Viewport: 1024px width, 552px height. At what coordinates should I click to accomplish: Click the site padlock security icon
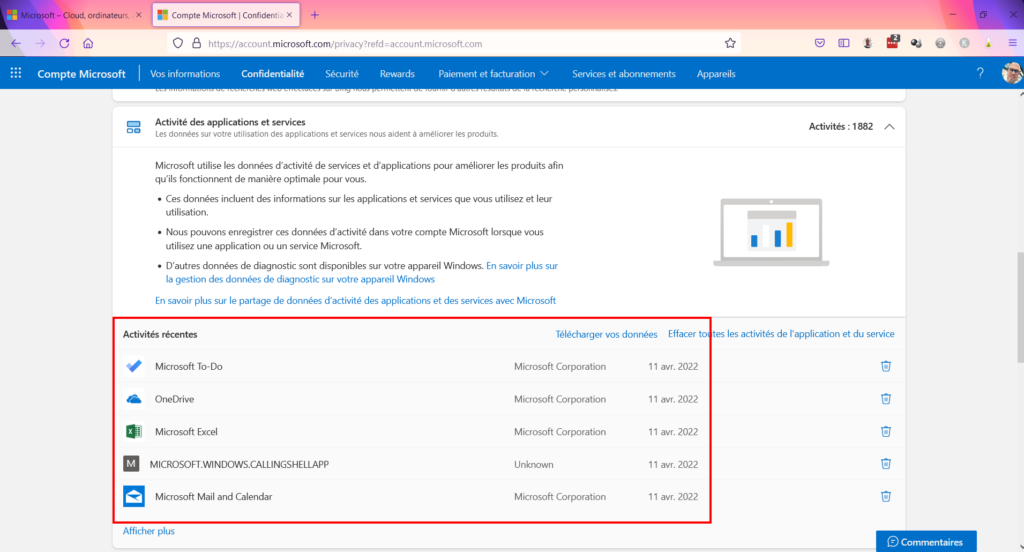(196, 43)
